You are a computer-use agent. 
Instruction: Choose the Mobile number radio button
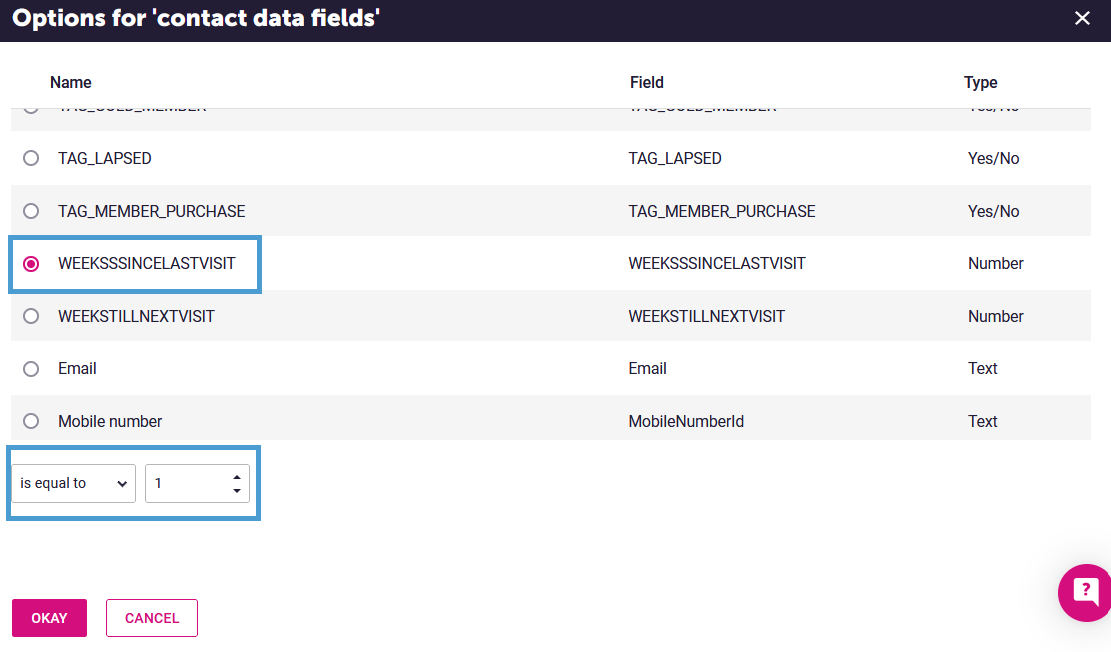[31, 421]
